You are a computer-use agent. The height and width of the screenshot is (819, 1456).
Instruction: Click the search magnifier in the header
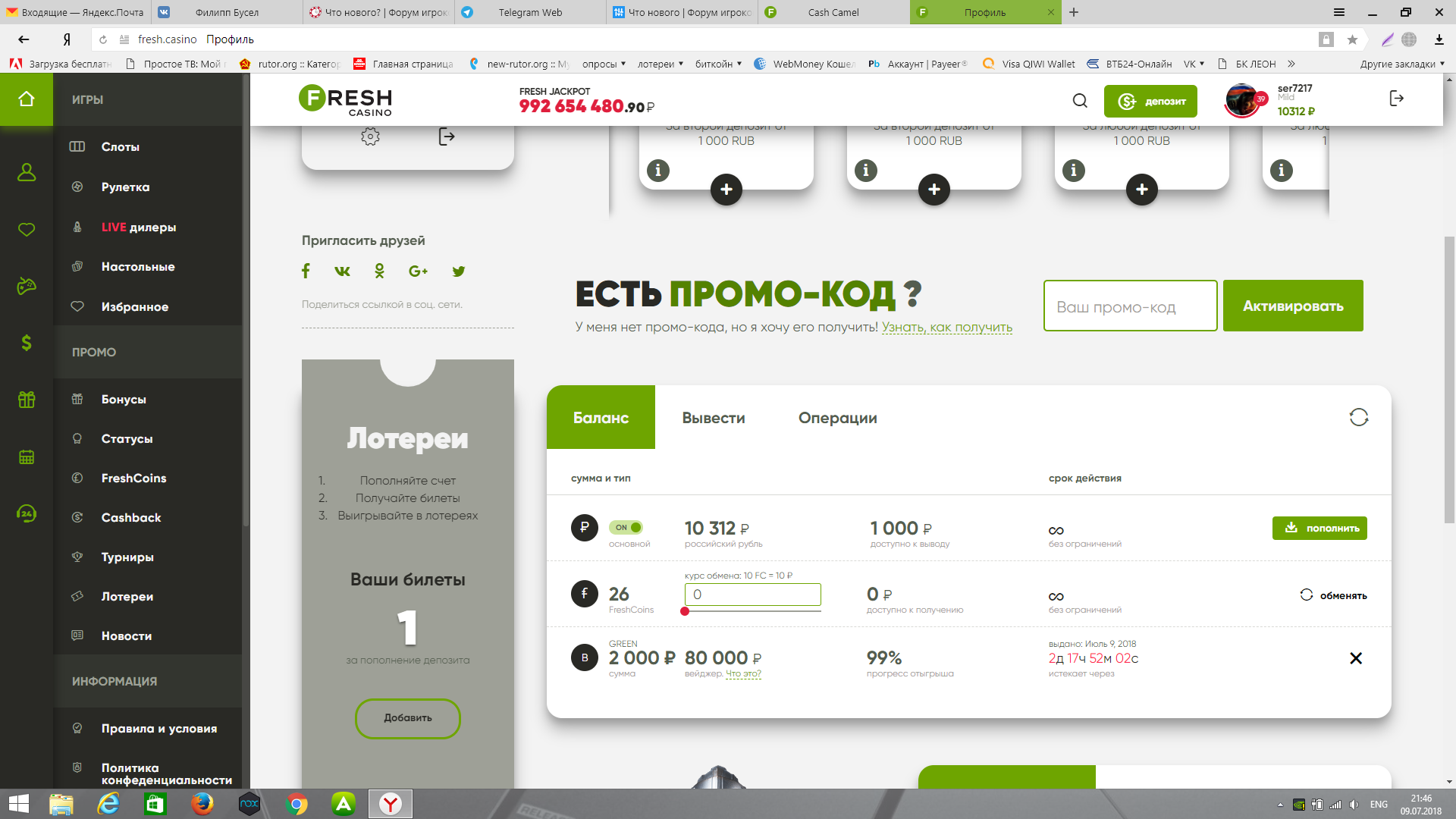click(x=1080, y=101)
